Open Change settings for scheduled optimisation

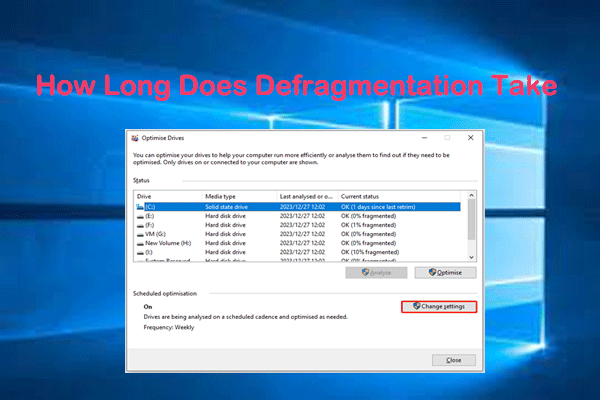coord(438,306)
